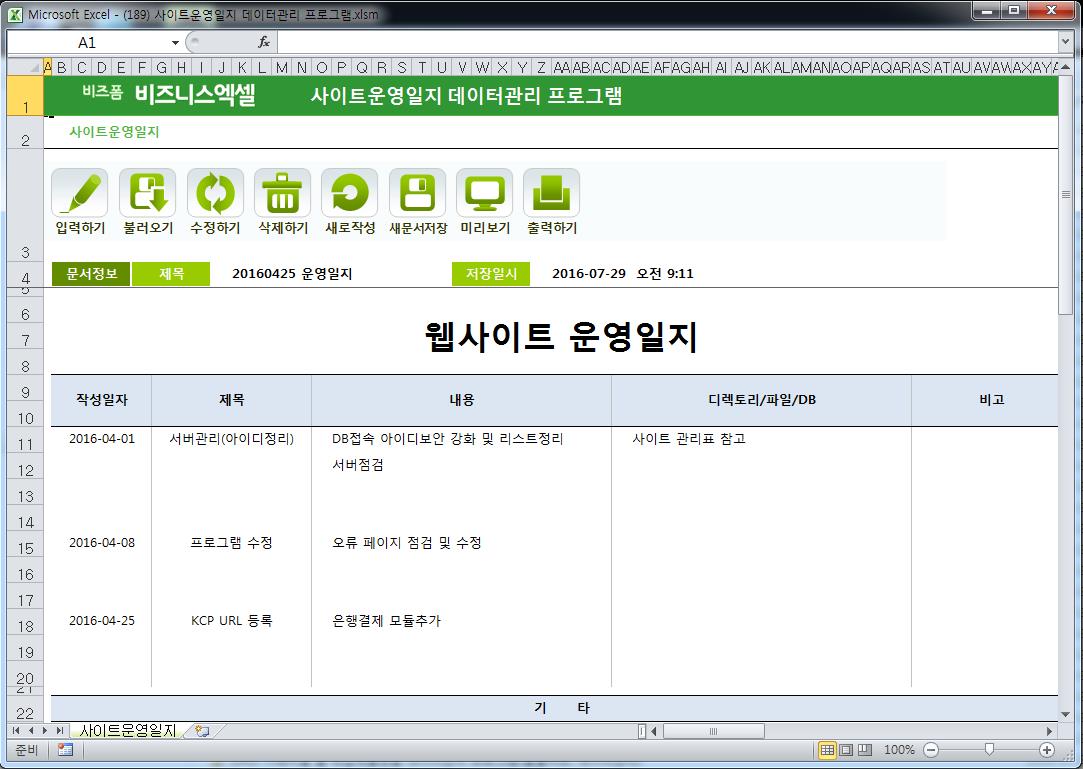Click the macro record icon in status bar

[x=65, y=750]
